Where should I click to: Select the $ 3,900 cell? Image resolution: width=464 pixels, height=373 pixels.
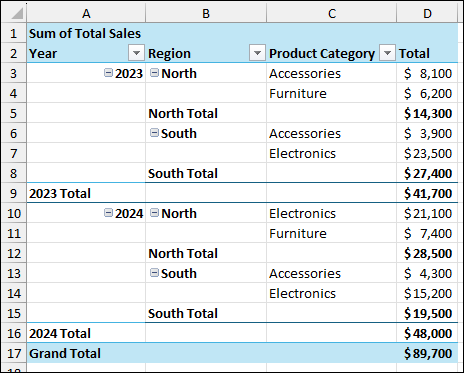[x=427, y=133]
